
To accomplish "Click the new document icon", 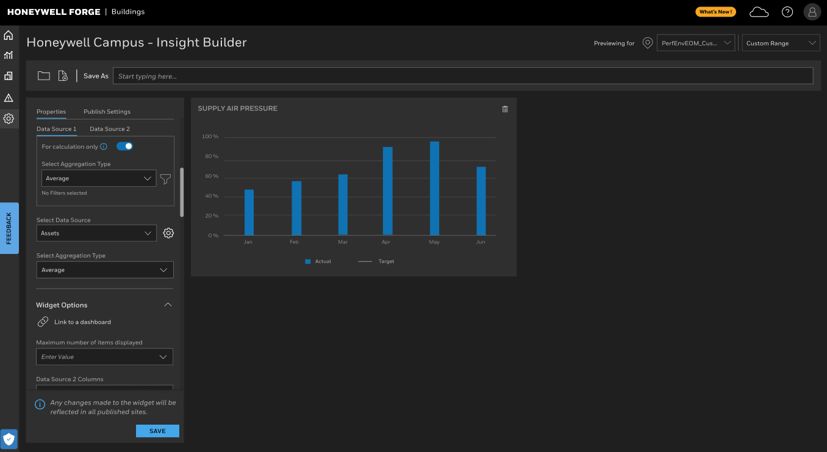I will 63,76.
